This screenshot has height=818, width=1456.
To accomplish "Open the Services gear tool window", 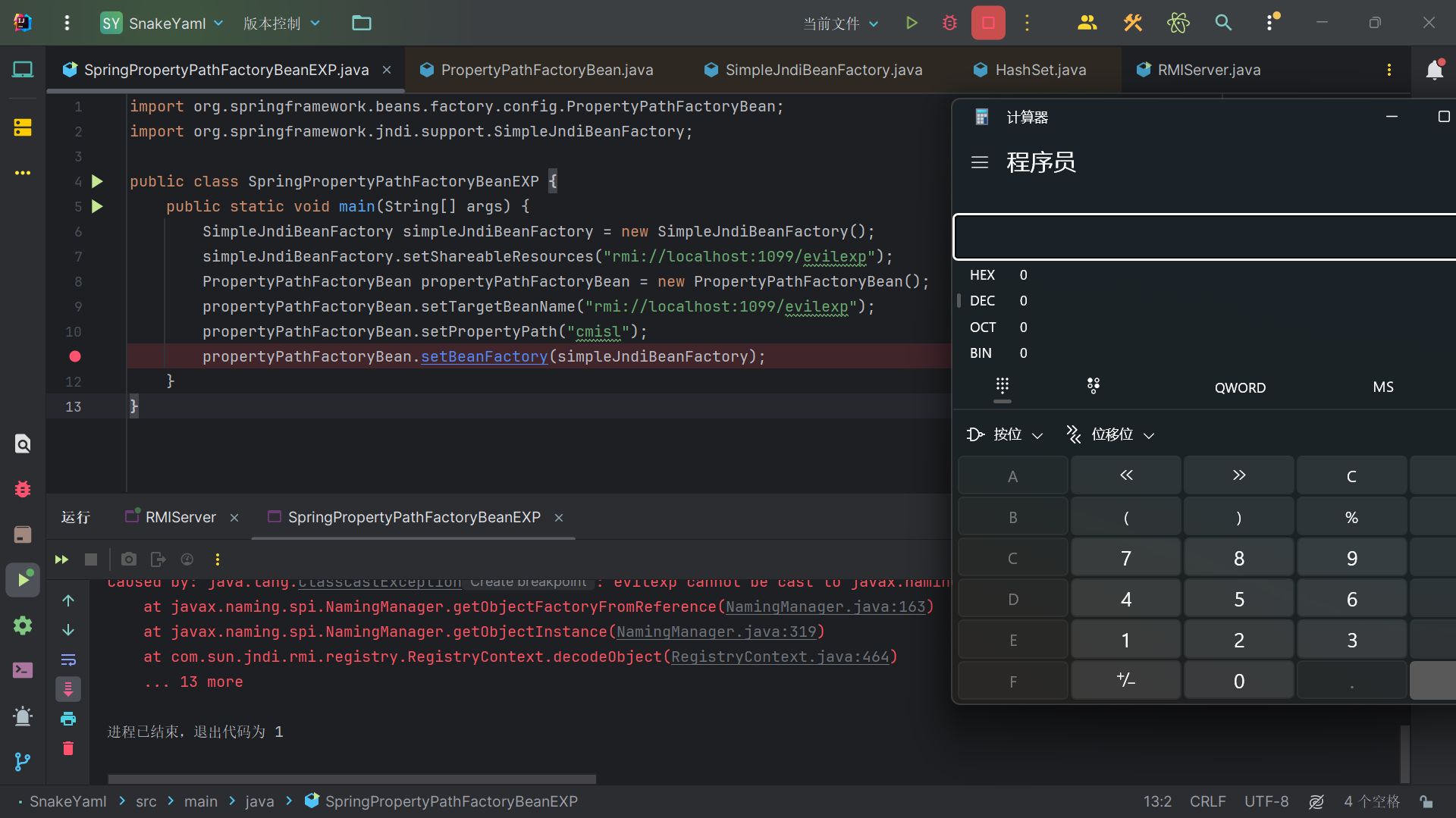I will point(23,625).
